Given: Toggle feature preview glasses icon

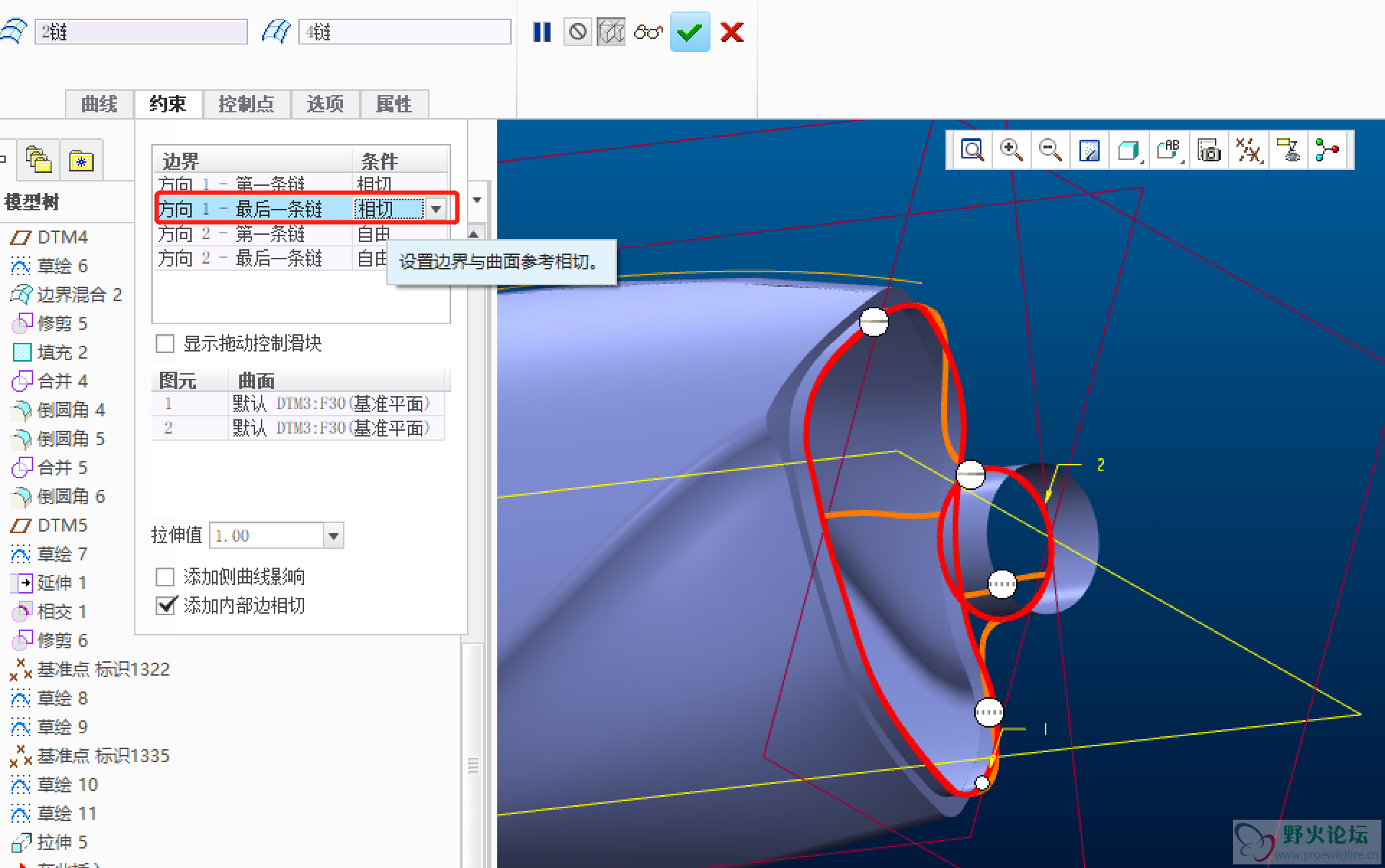Looking at the screenshot, I should 648,32.
